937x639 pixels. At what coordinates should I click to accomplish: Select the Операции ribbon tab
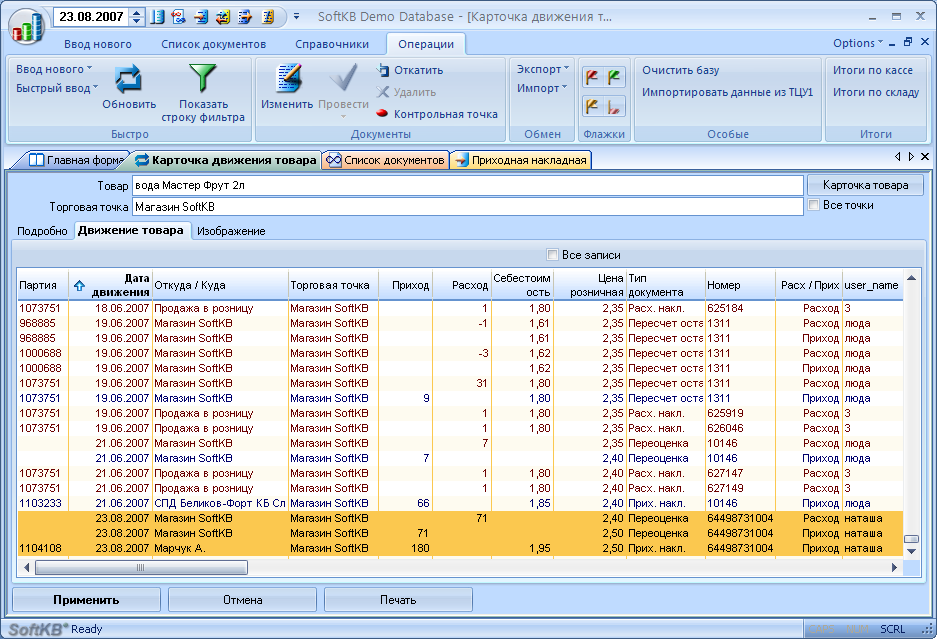pos(426,44)
